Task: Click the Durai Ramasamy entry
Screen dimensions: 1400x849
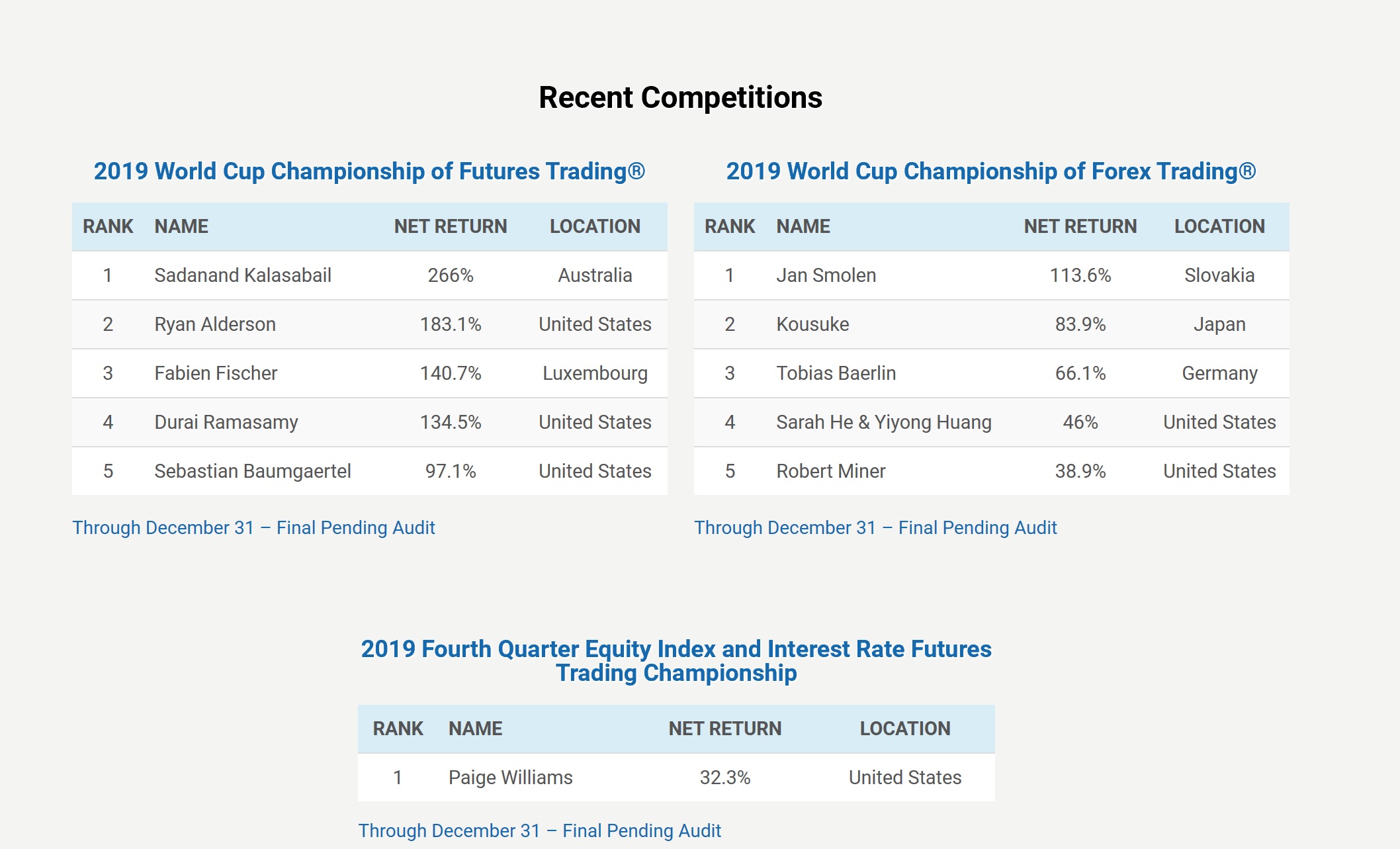Action: point(226,422)
